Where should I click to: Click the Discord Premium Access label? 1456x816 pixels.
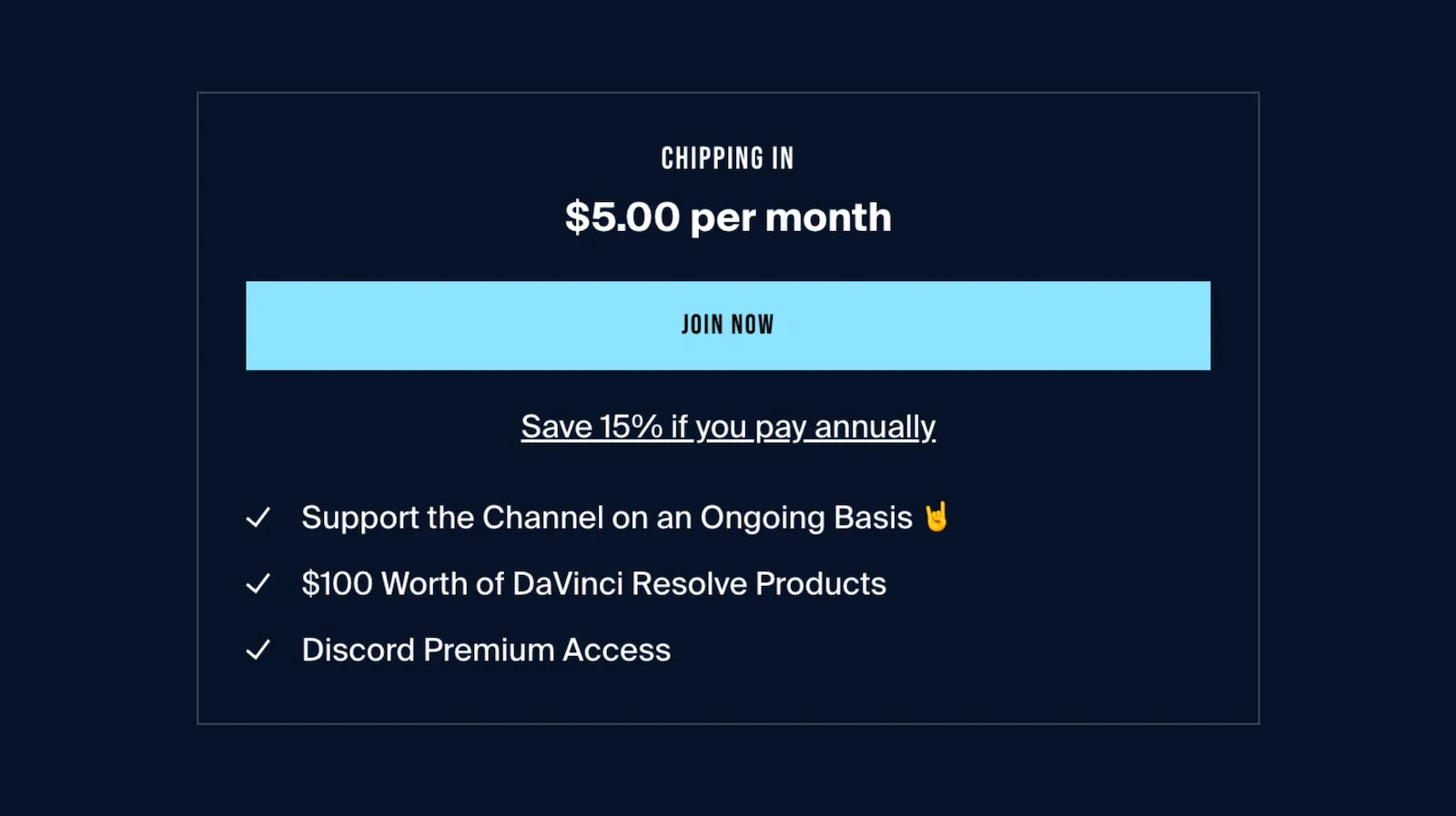(x=486, y=649)
